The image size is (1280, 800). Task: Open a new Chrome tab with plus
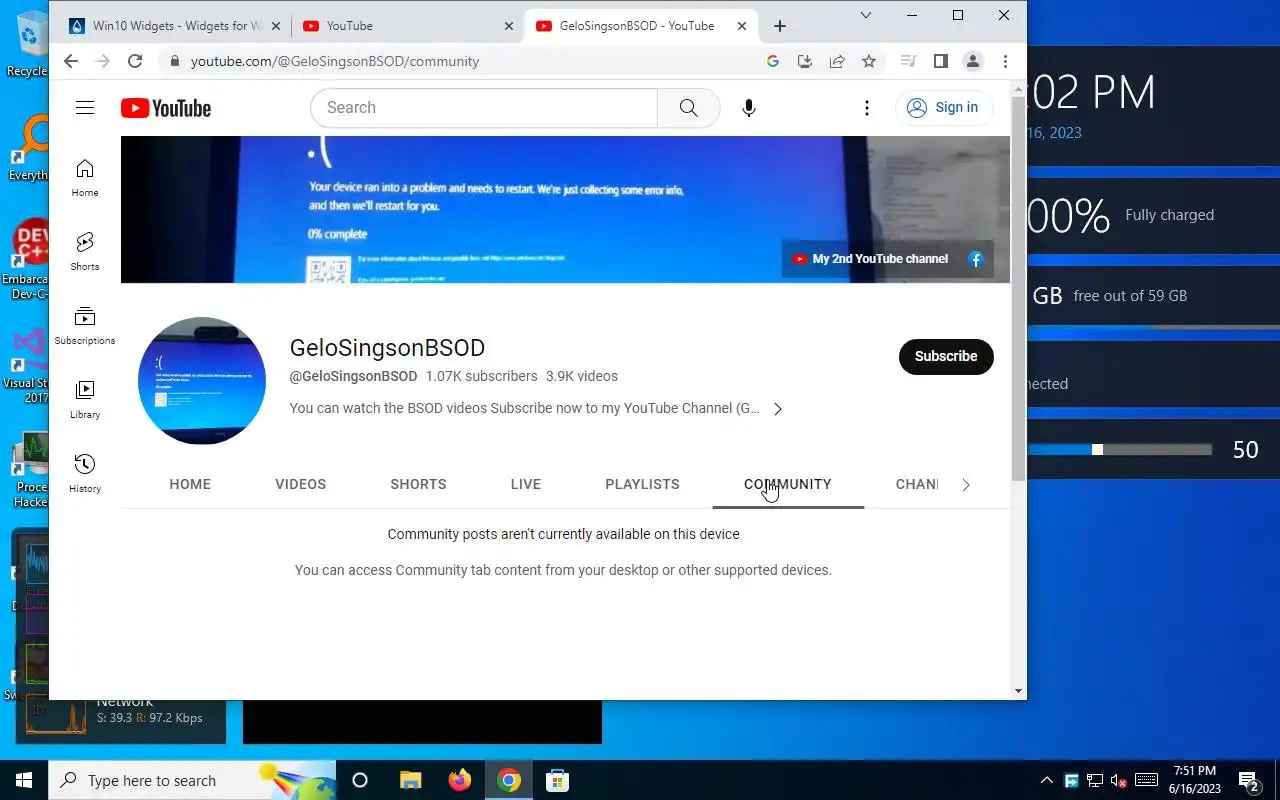[780, 26]
